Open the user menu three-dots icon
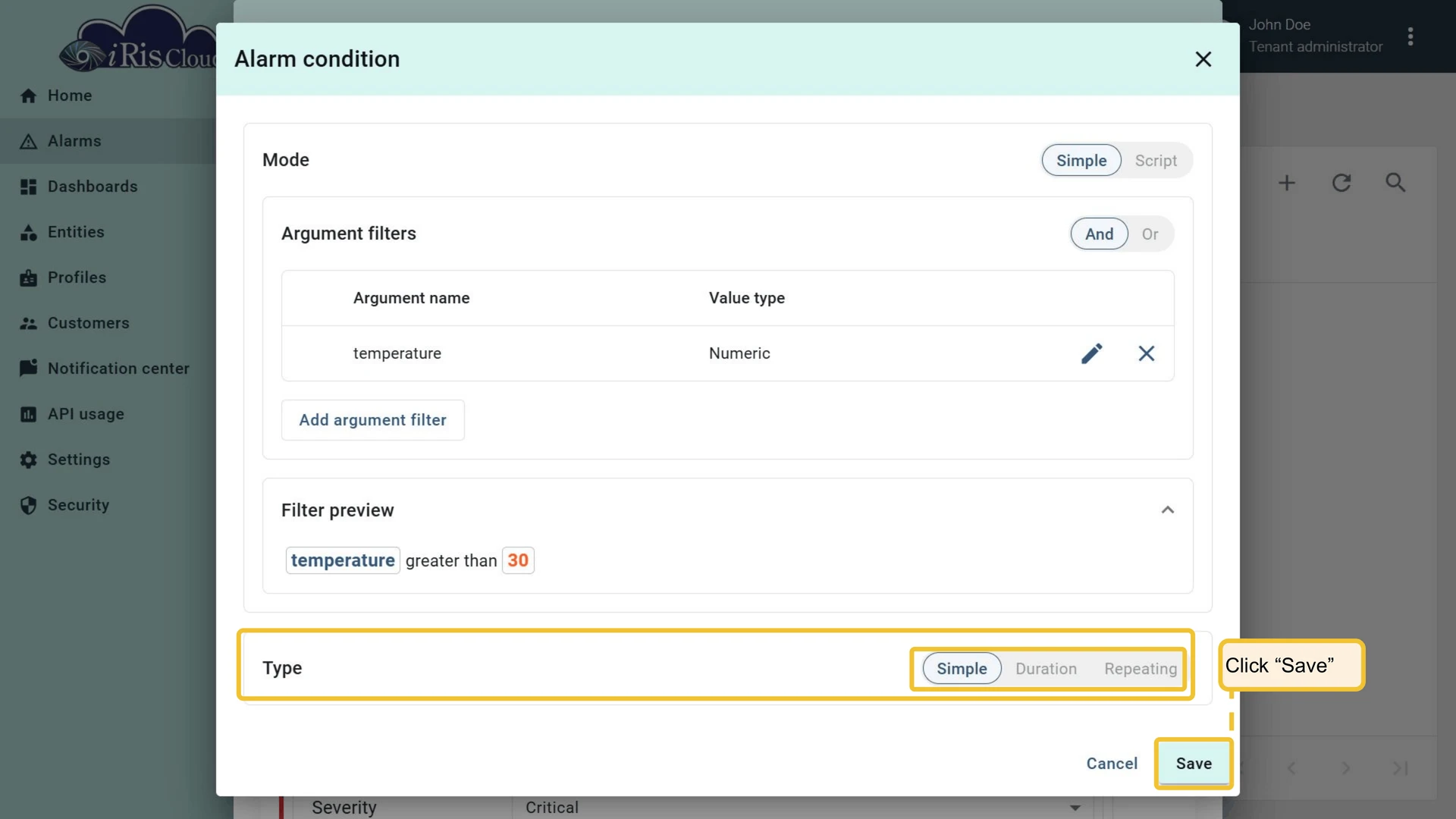 pos(1410,36)
